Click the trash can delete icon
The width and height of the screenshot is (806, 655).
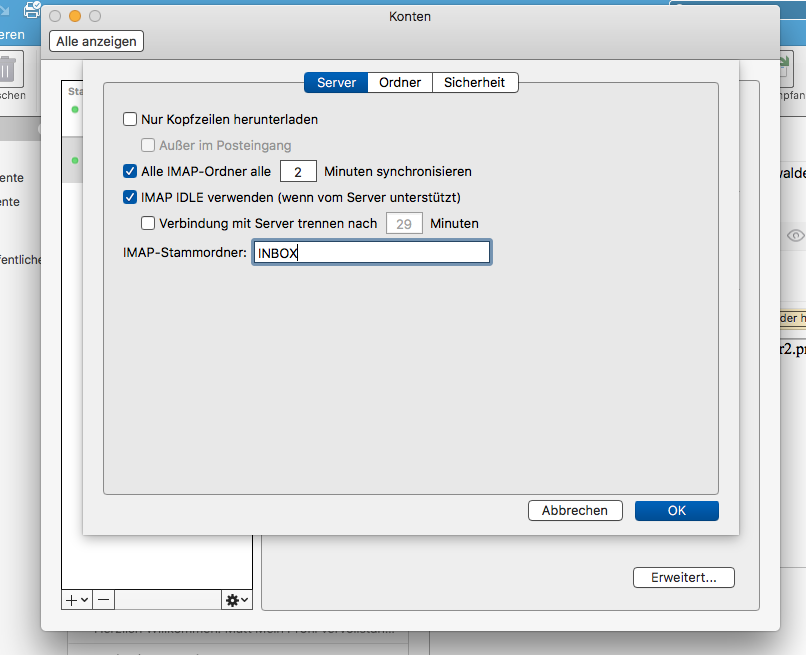pyautogui.click(x=9, y=72)
